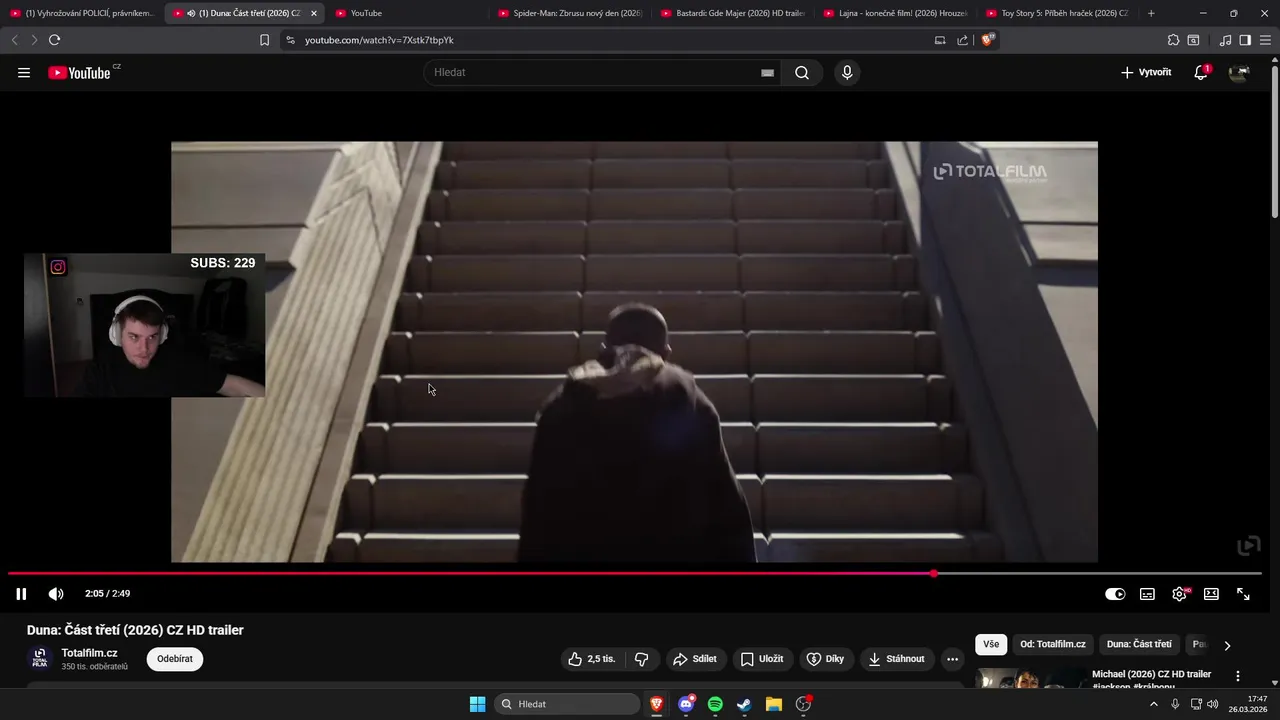
Task: Open Brave Shields lion icon
Action: tap(988, 40)
